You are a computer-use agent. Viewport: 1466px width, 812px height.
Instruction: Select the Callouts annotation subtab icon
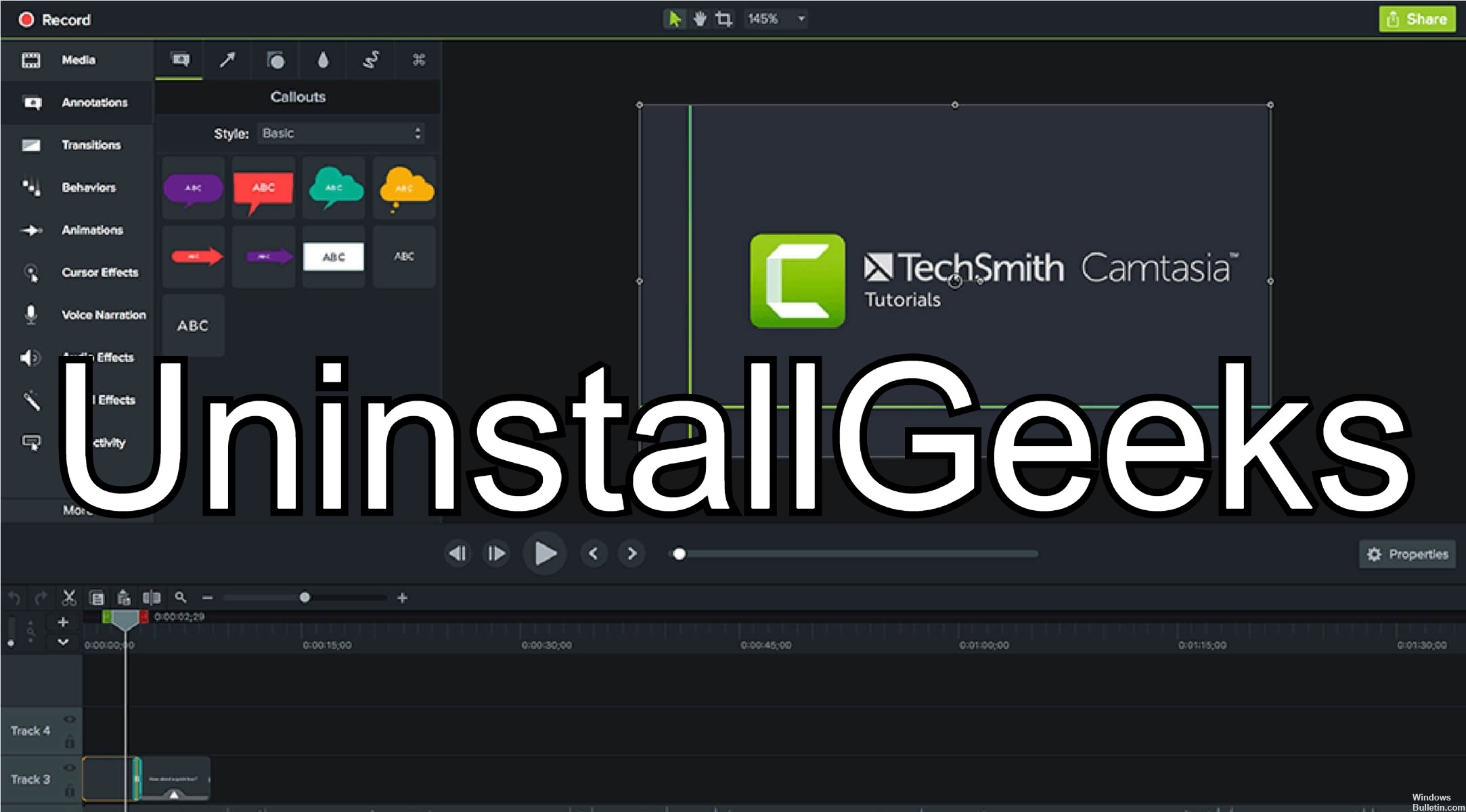tap(180, 60)
